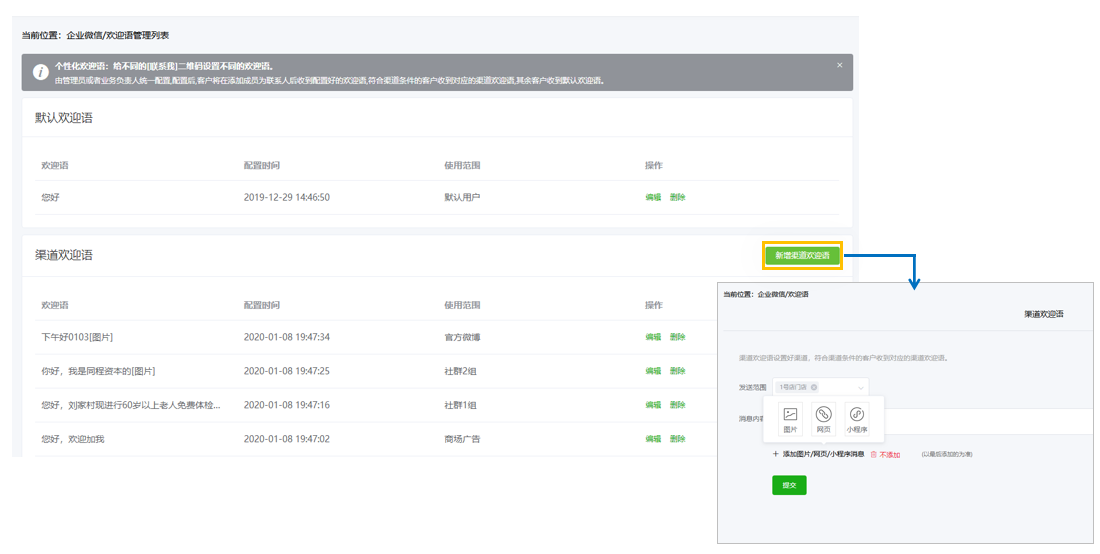Delete the default 您好 welcome message
Screen dimensions: 1100x554
pyautogui.click(x=677, y=198)
